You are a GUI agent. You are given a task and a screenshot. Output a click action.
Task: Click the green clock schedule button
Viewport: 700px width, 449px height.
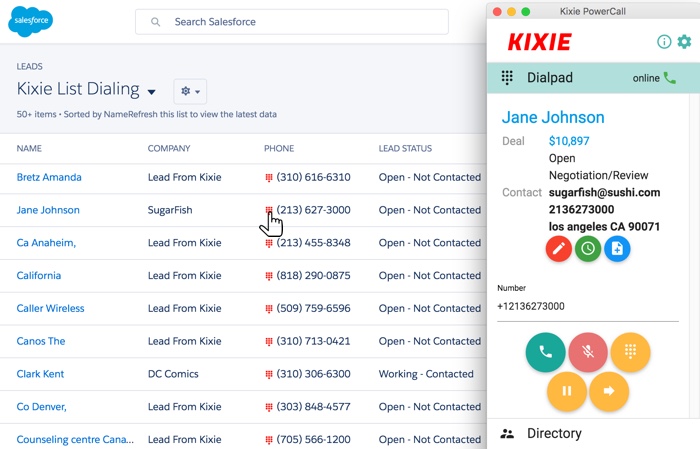coord(588,249)
